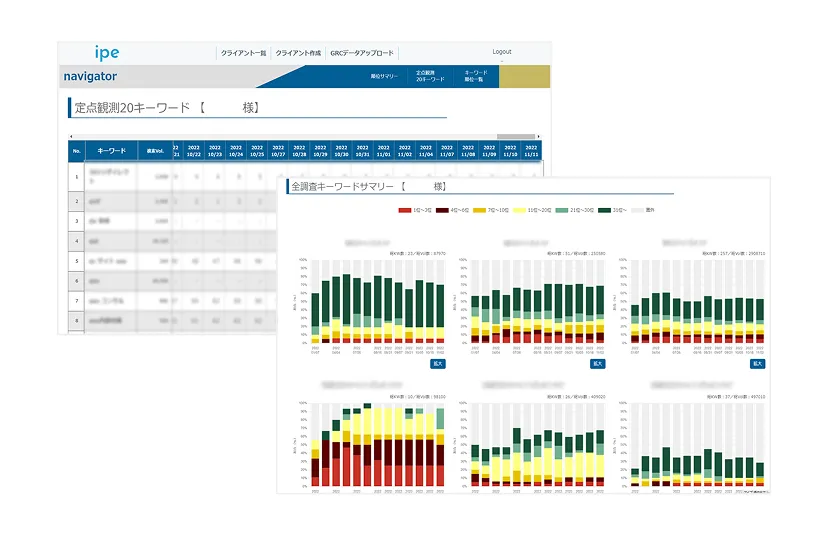Click 拡大 button under middle top chart

click(598, 364)
